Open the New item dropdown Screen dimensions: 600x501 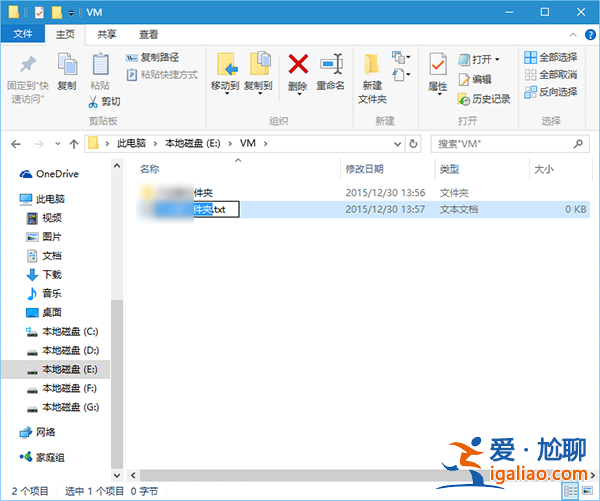(401, 57)
